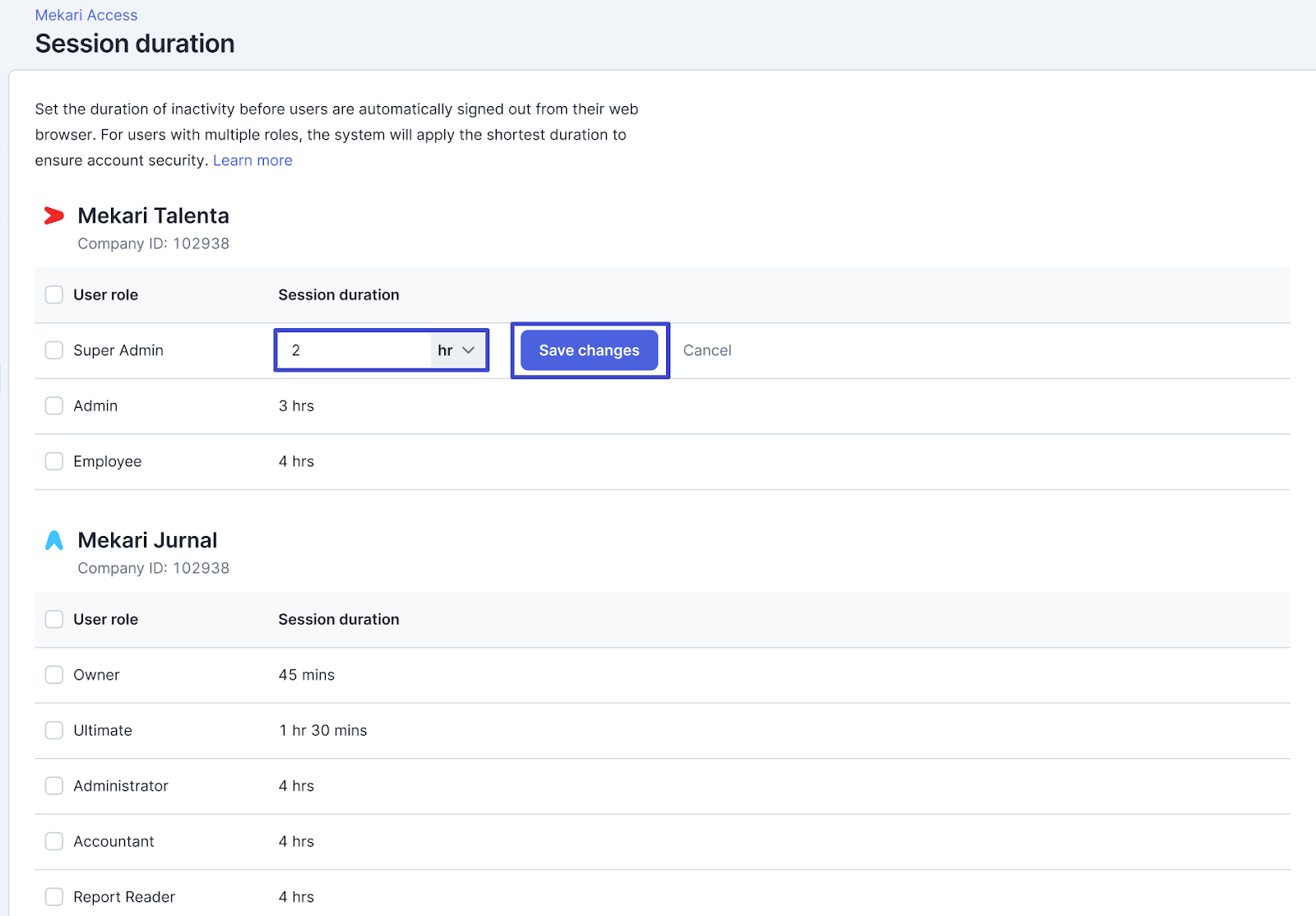Viewport: 1316px width, 916px height.
Task: Click the blue Mekari Jurnal logo icon
Action: (53, 540)
